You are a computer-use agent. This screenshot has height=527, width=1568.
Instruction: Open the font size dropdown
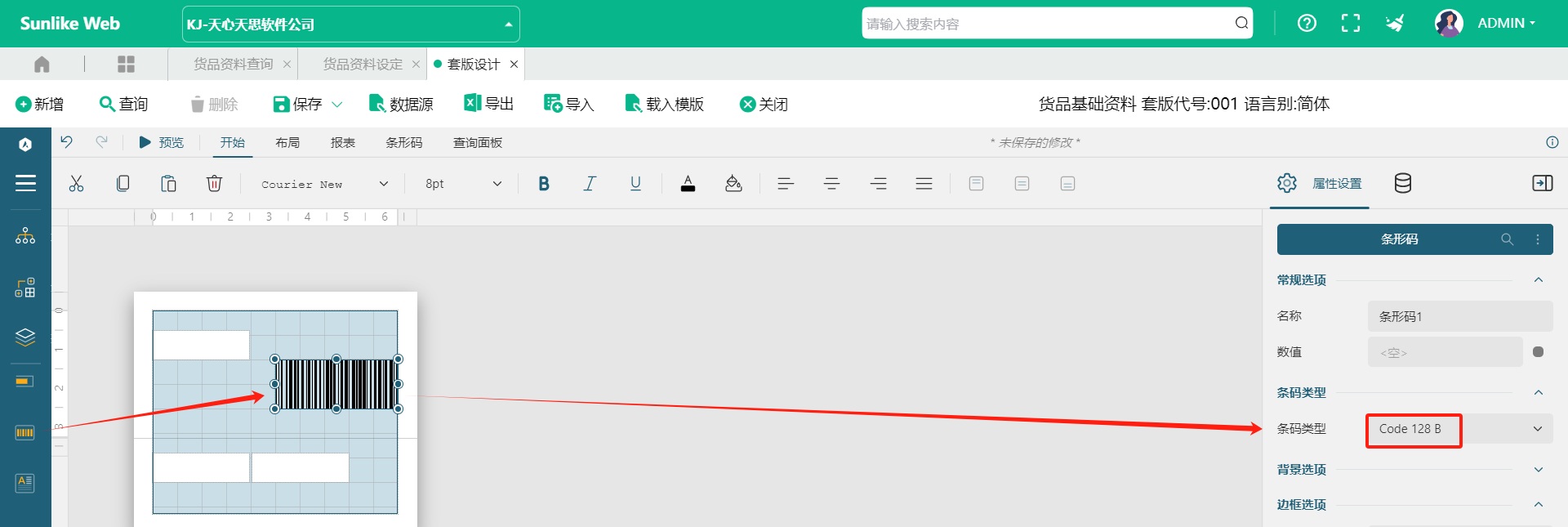[463, 185]
